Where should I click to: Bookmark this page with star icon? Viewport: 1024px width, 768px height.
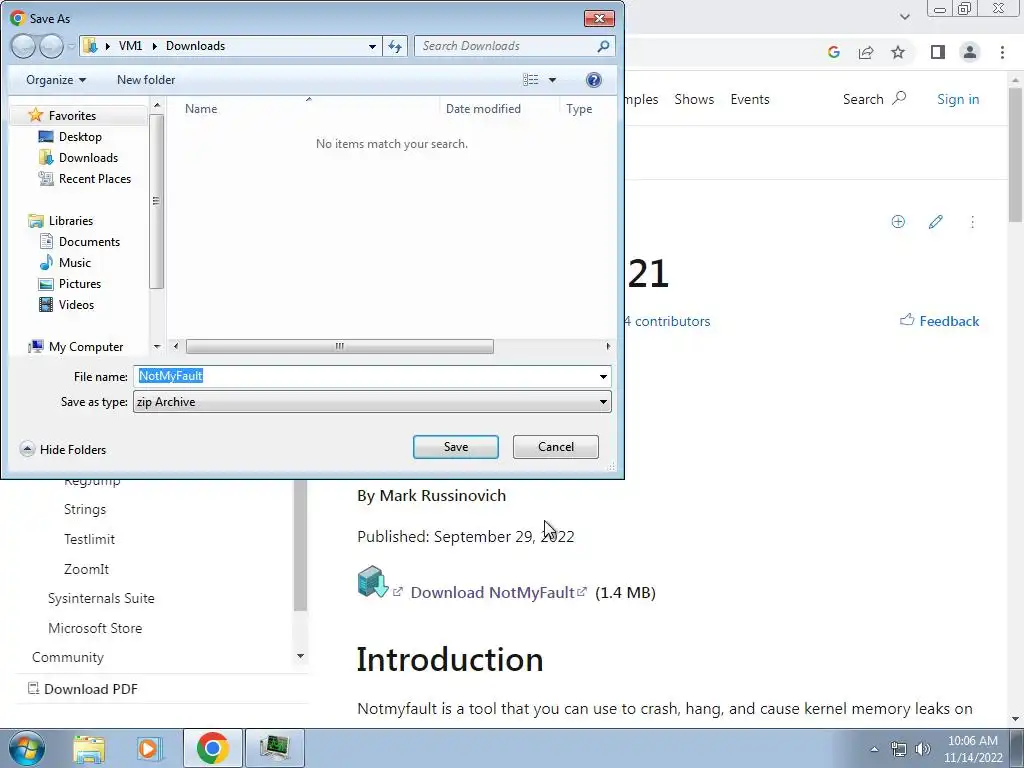[x=898, y=52]
